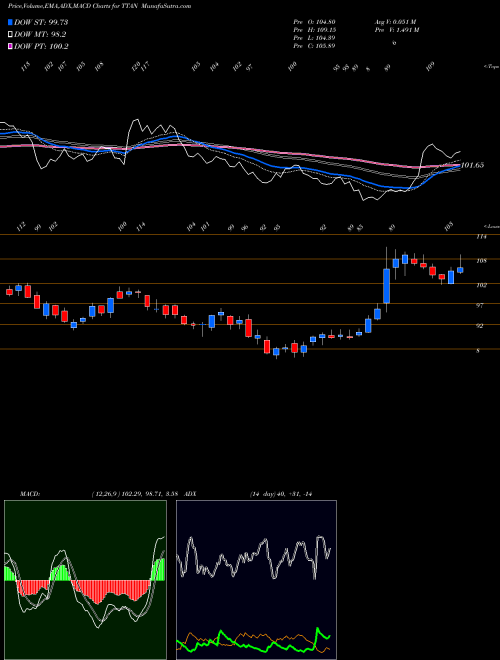Click the 97 price axis label
Viewport: 500px width, 660px height.
click(x=480, y=306)
